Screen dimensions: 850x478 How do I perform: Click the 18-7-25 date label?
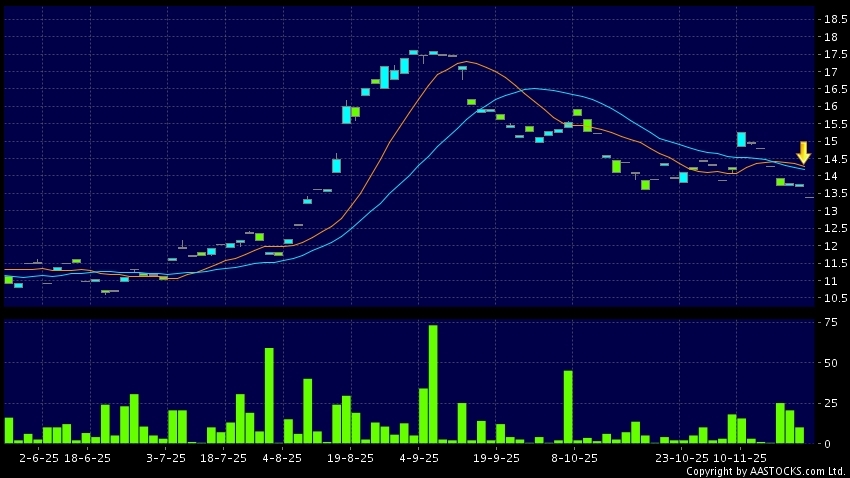[x=223, y=458]
